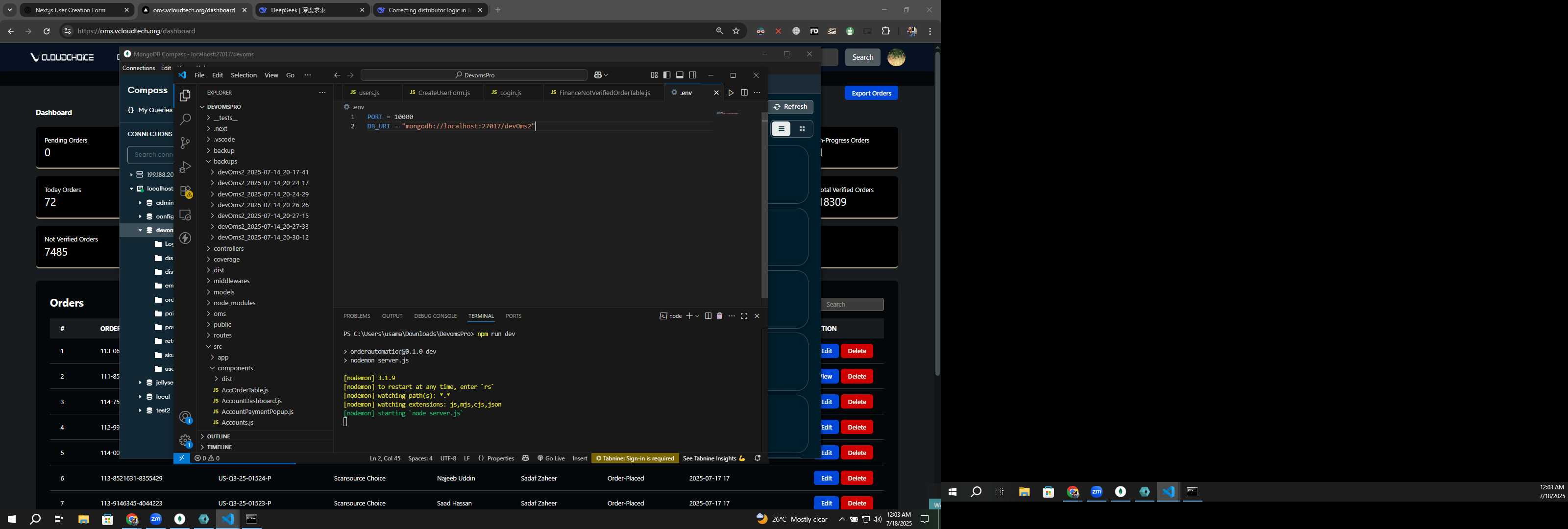This screenshot has width=1568, height=529.
Task: Click the Copilot status icon in the status bar
Action: pyautogui.click(x=525, y=458)
